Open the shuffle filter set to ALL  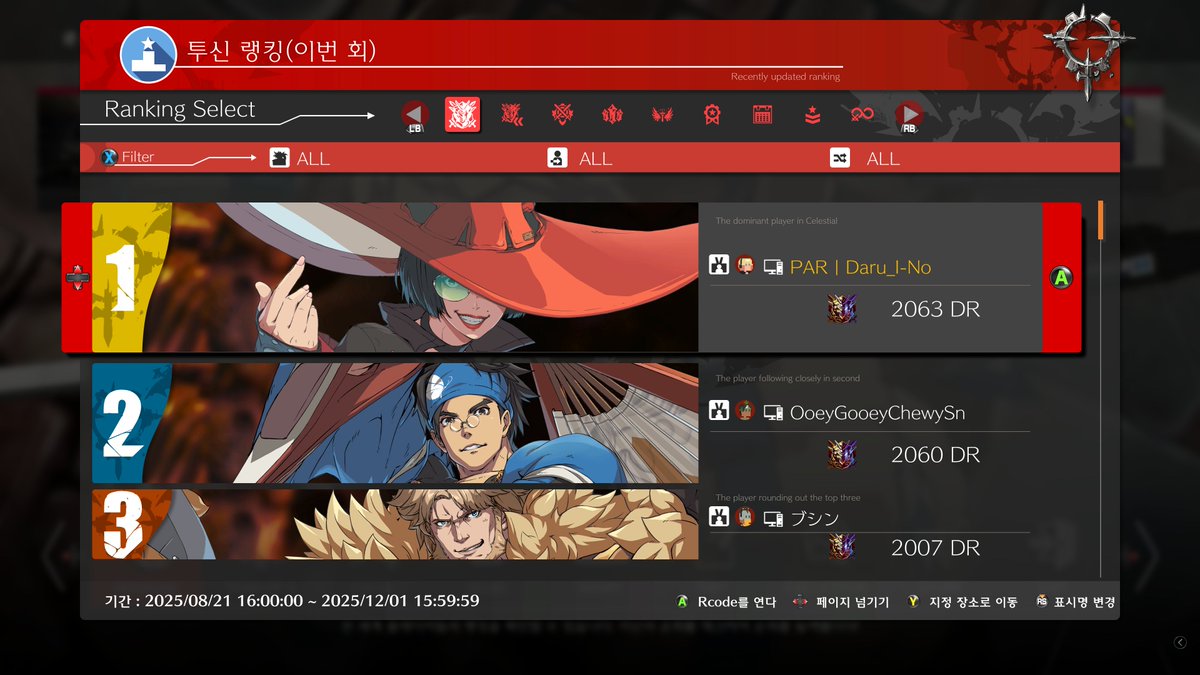click(865, 158)
